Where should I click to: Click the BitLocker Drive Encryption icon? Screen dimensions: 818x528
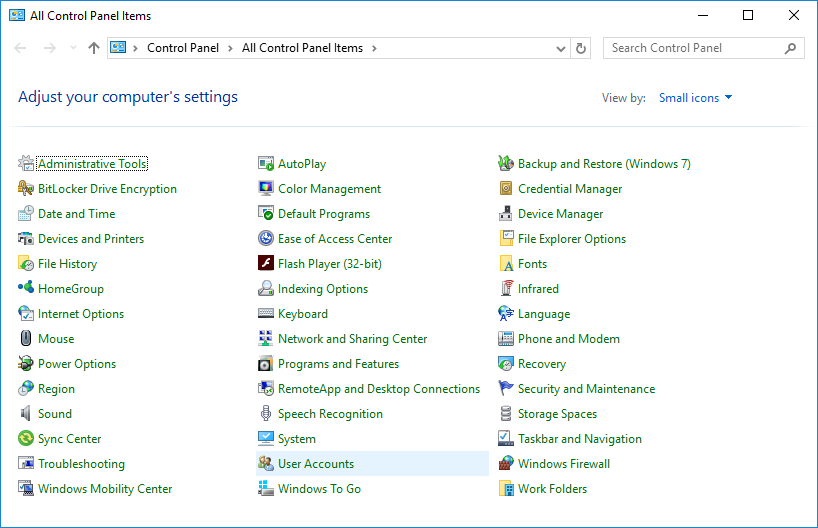point(26,189)
